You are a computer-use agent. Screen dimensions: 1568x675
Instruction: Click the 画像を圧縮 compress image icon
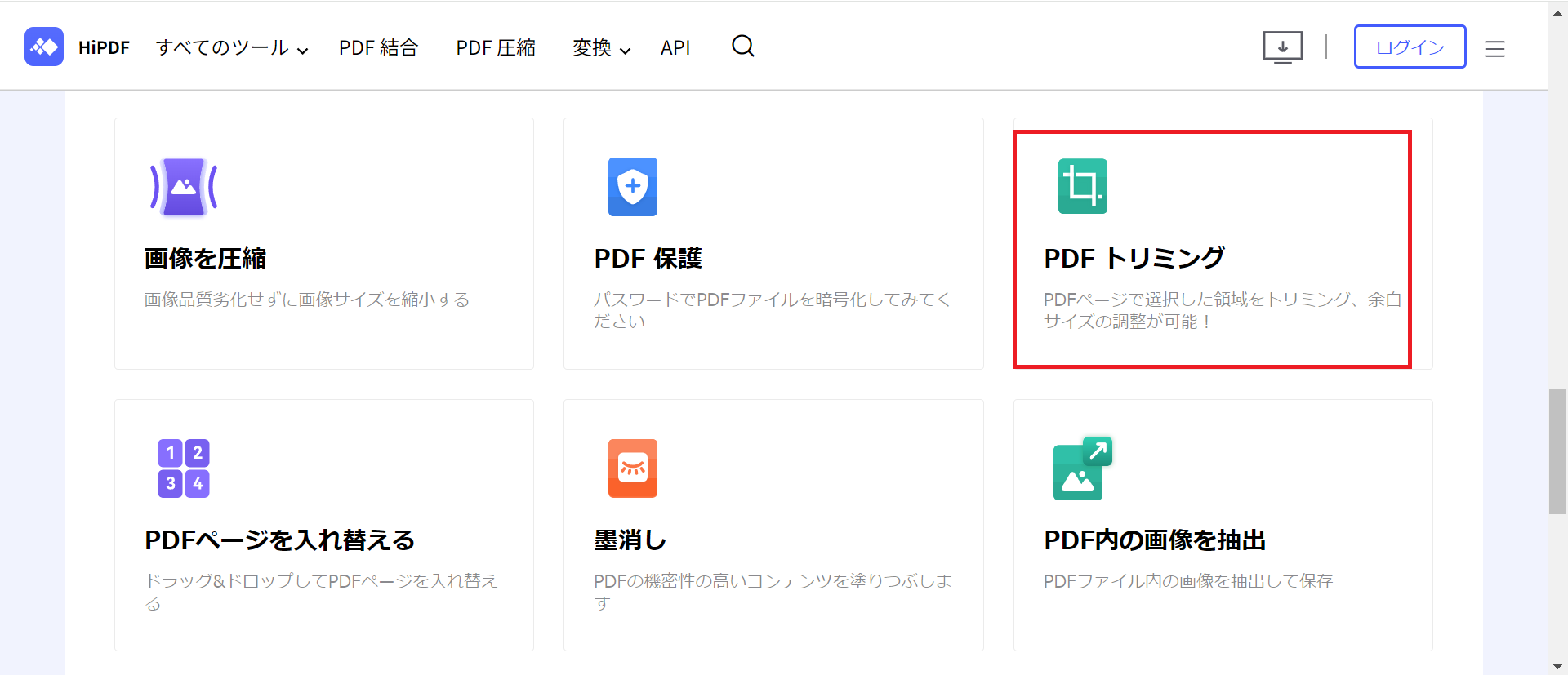[184, 187]
